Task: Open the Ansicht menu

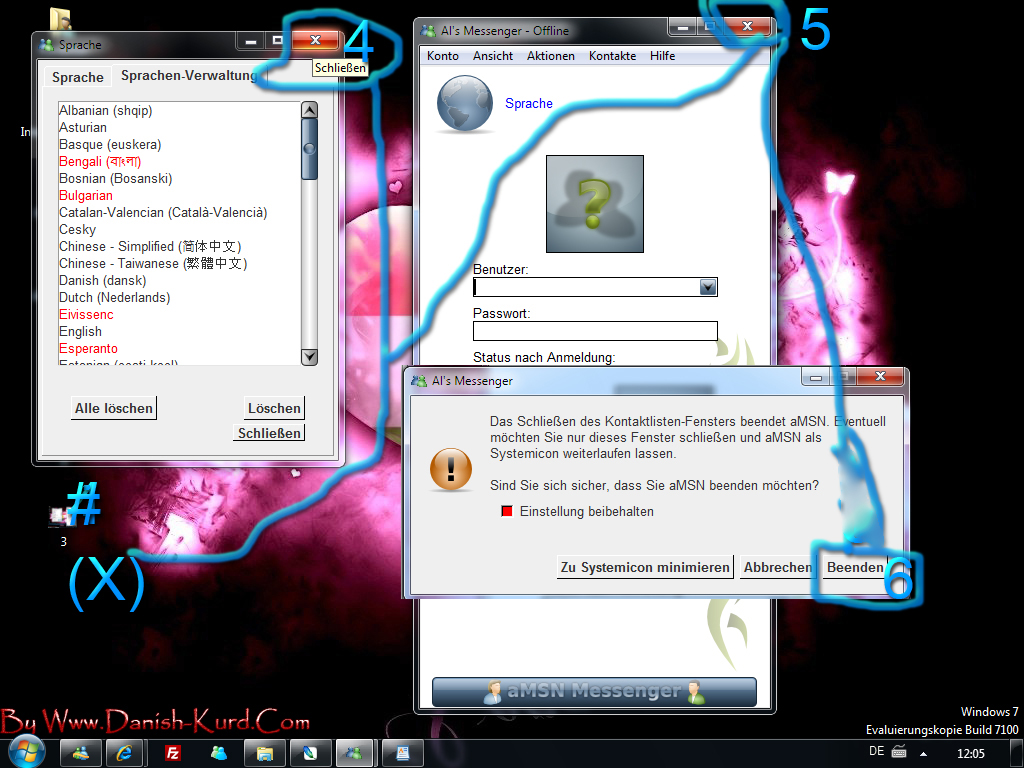Action: click(493, 56)
